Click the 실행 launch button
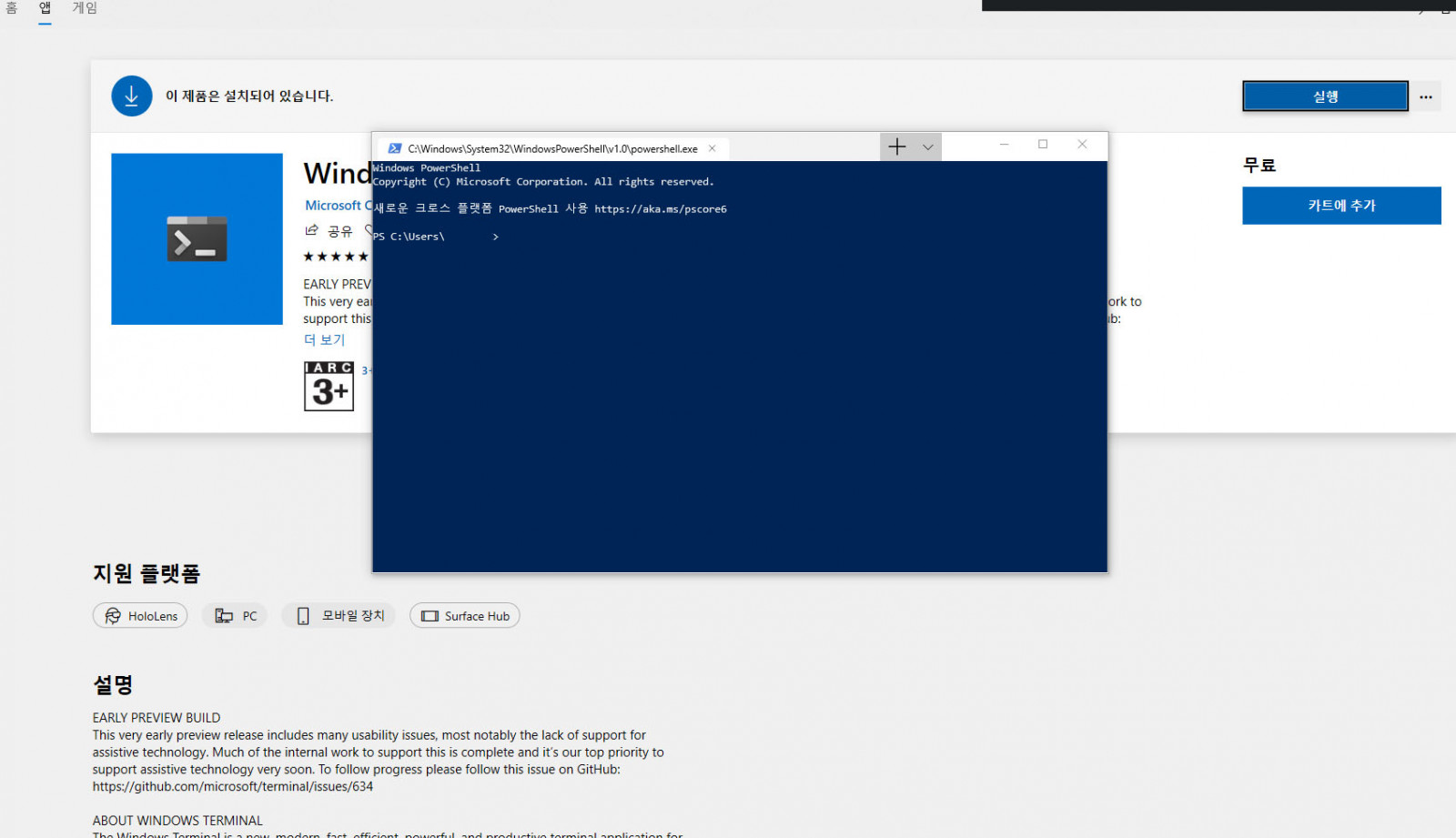Viewport: 1456px width, 838px height. tap(1324, 96)
